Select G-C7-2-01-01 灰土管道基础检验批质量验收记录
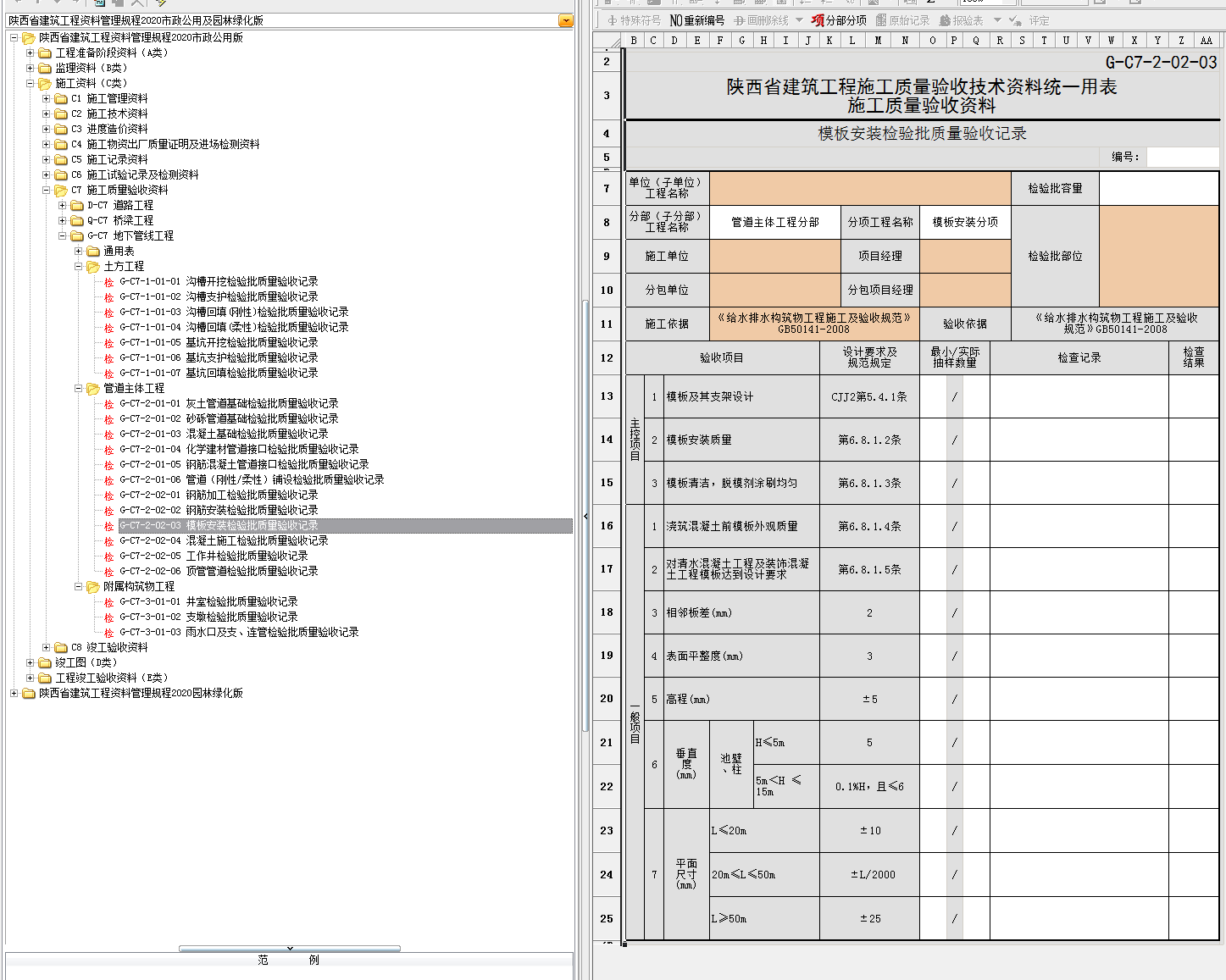This screenshot has height=980, width=1226. (x=229, y=403)
